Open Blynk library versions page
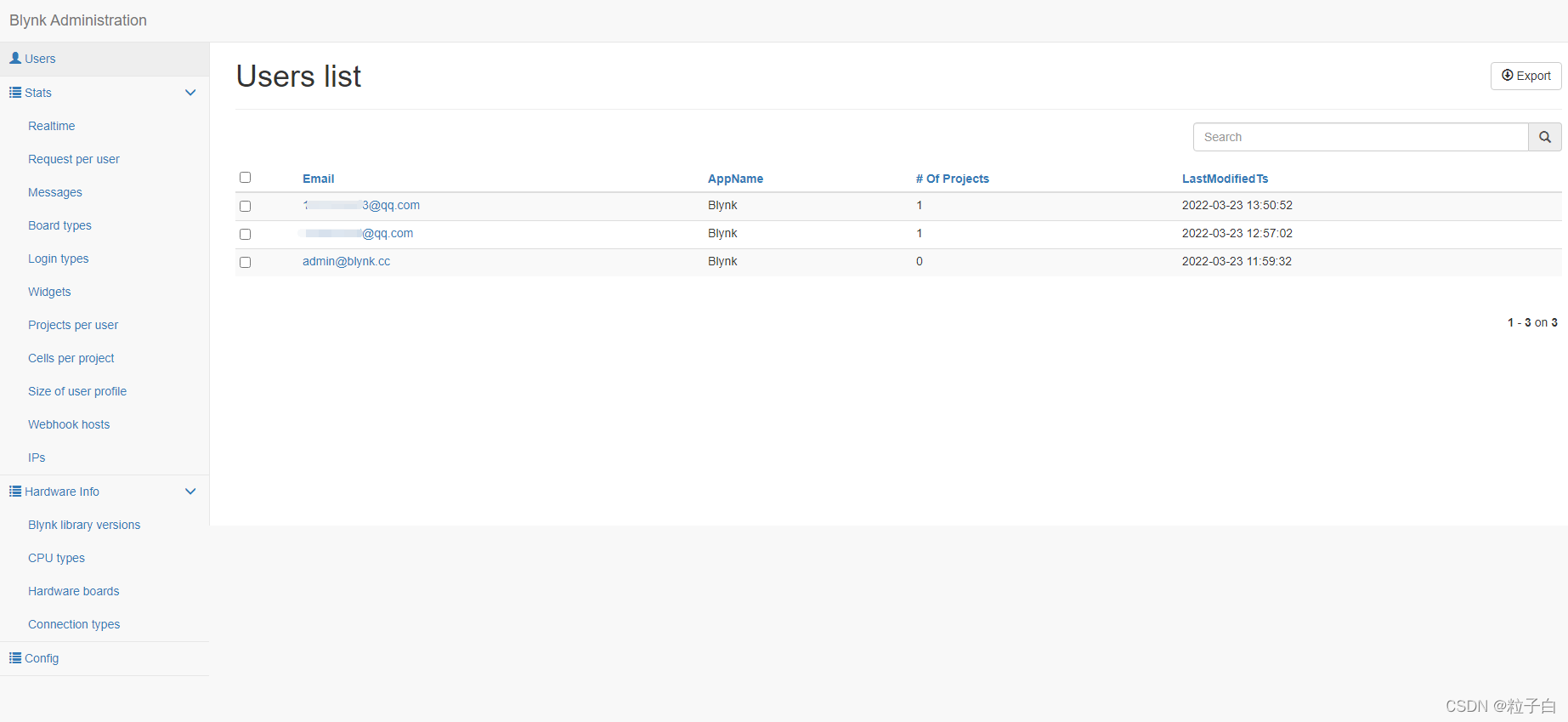 [84, 525]
